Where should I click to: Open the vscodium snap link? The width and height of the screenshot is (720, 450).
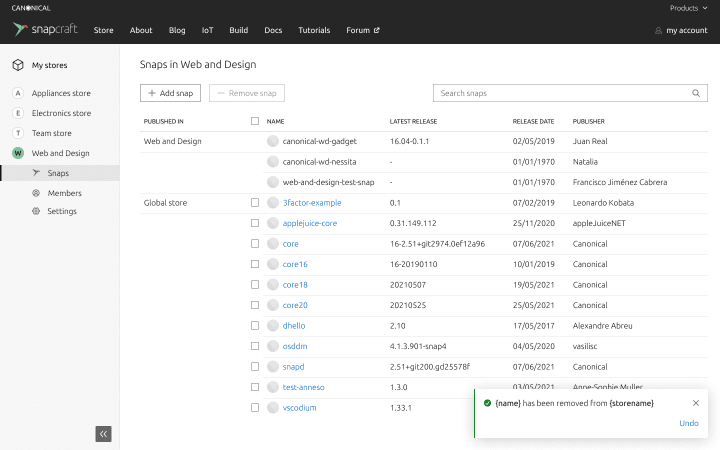(299, 408)
